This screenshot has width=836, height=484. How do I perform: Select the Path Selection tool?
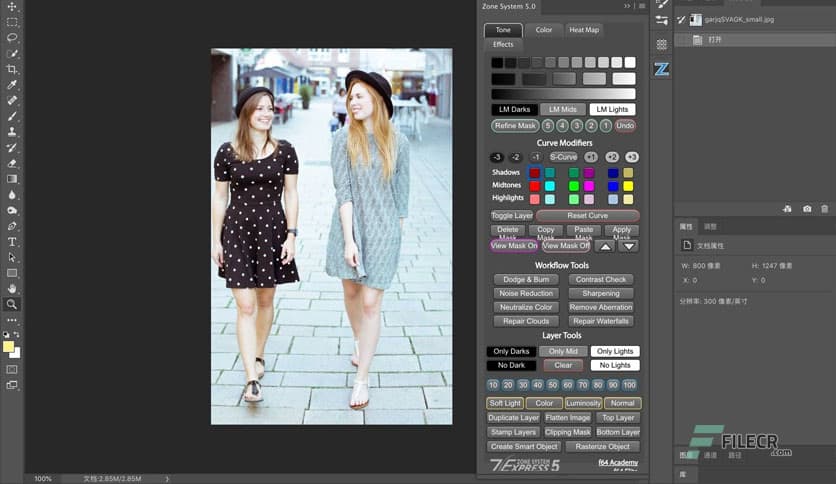tap(12, 257)
